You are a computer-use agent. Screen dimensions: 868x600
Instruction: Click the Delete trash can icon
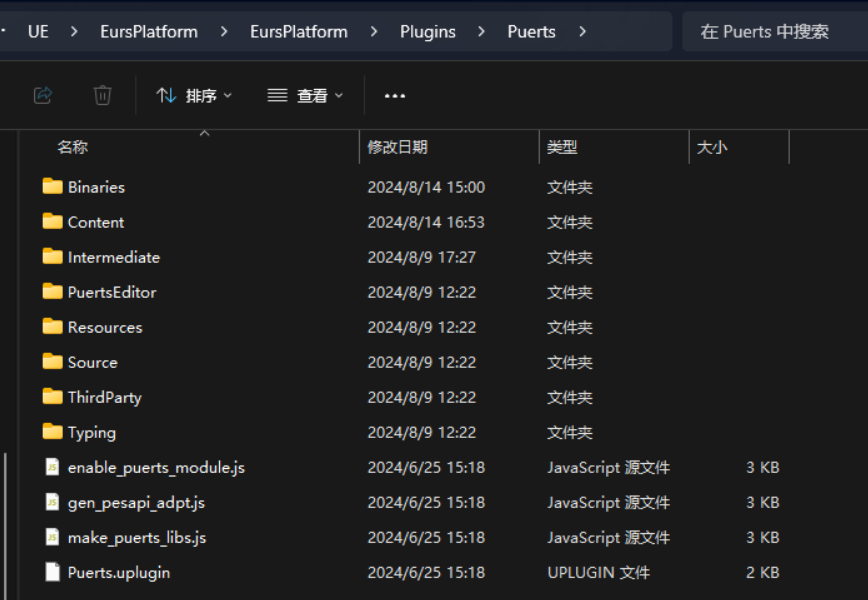coord(102,95)
